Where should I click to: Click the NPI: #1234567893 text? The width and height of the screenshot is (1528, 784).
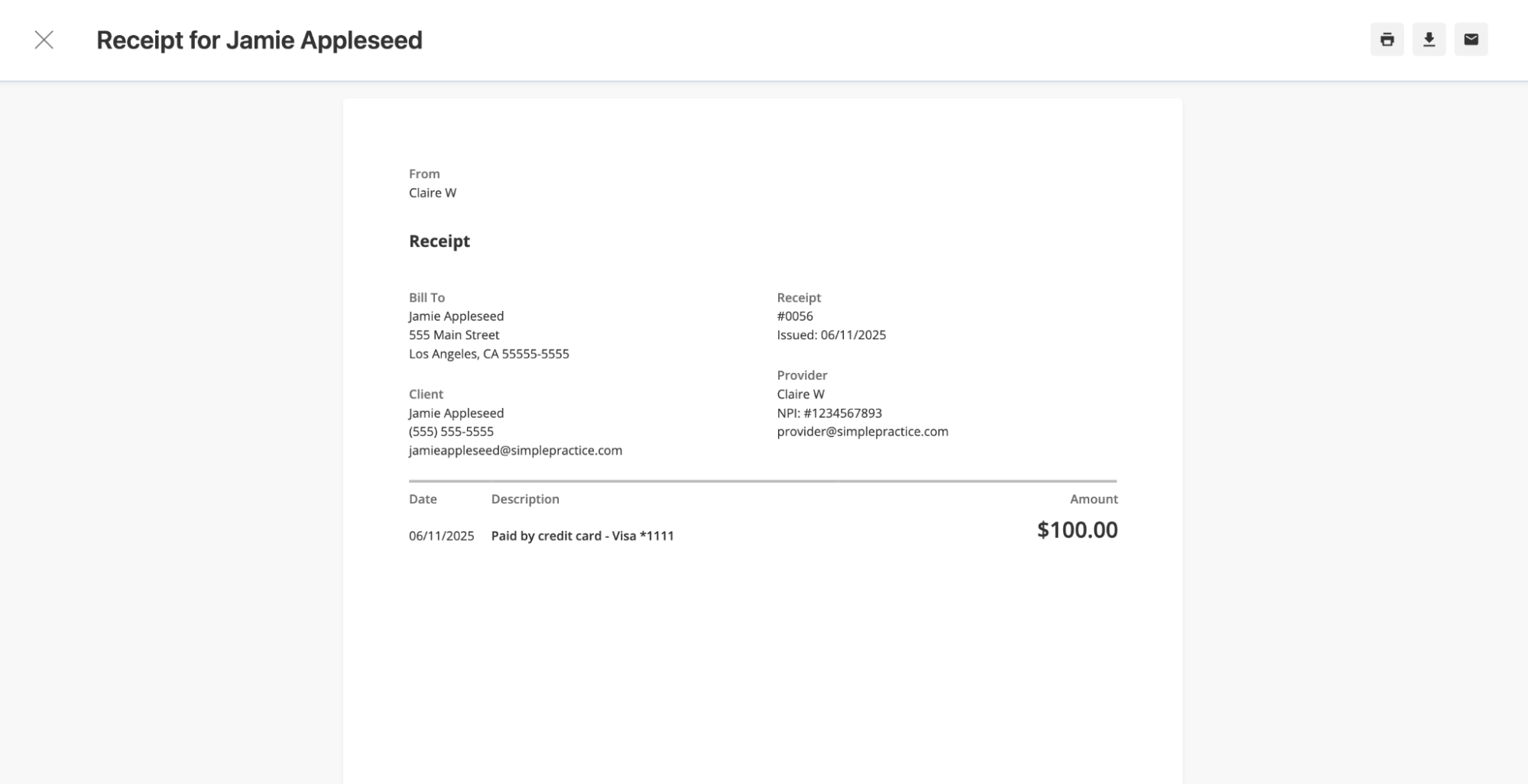[x=829, y=413]
